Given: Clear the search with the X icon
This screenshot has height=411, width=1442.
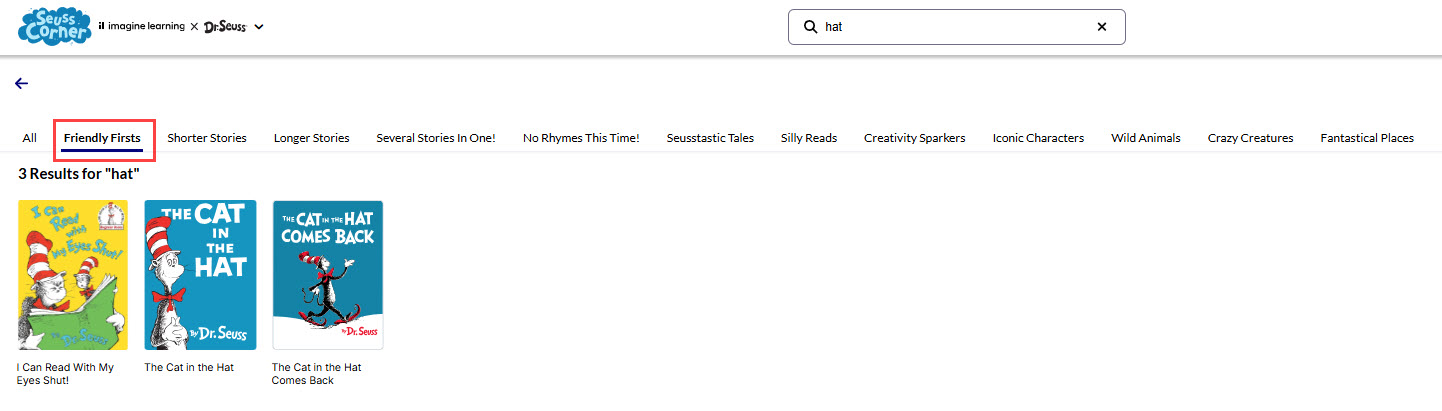Looking at the screenshot, I should pyautogui.click(x=1102, y=27).
